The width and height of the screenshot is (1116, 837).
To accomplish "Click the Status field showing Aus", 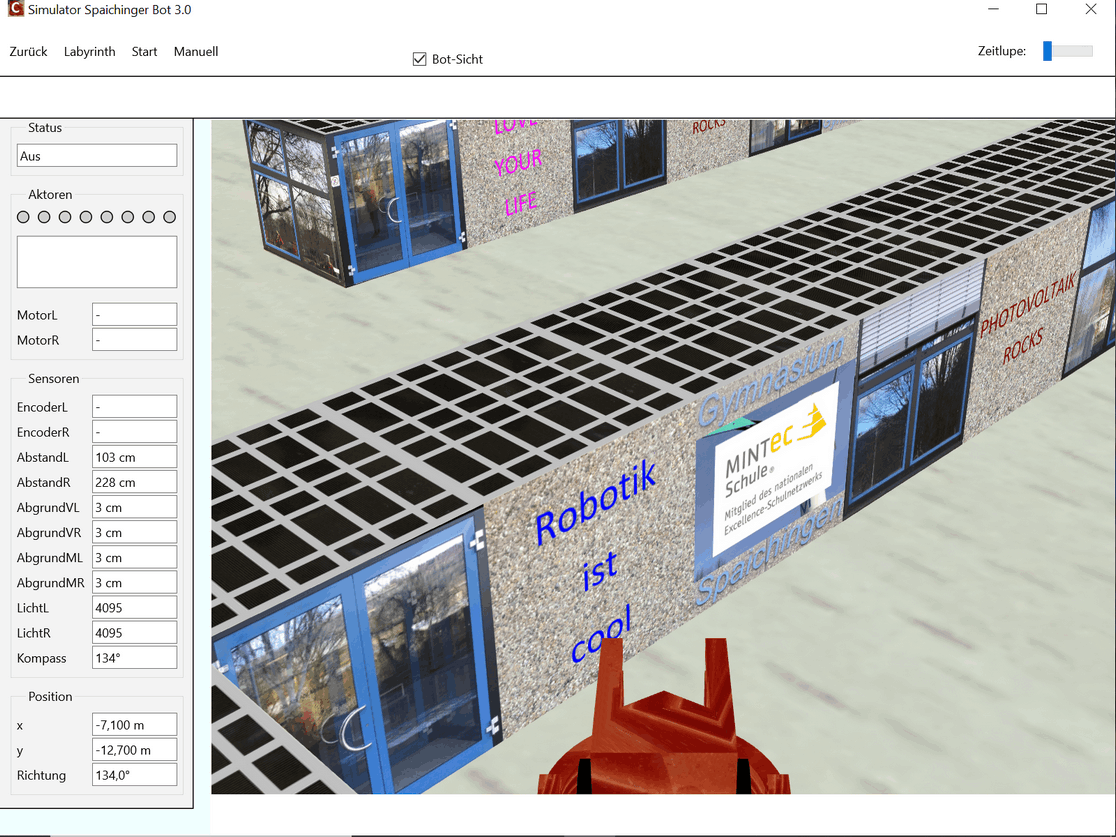I will pyautogui.click(x=97, y=156).
